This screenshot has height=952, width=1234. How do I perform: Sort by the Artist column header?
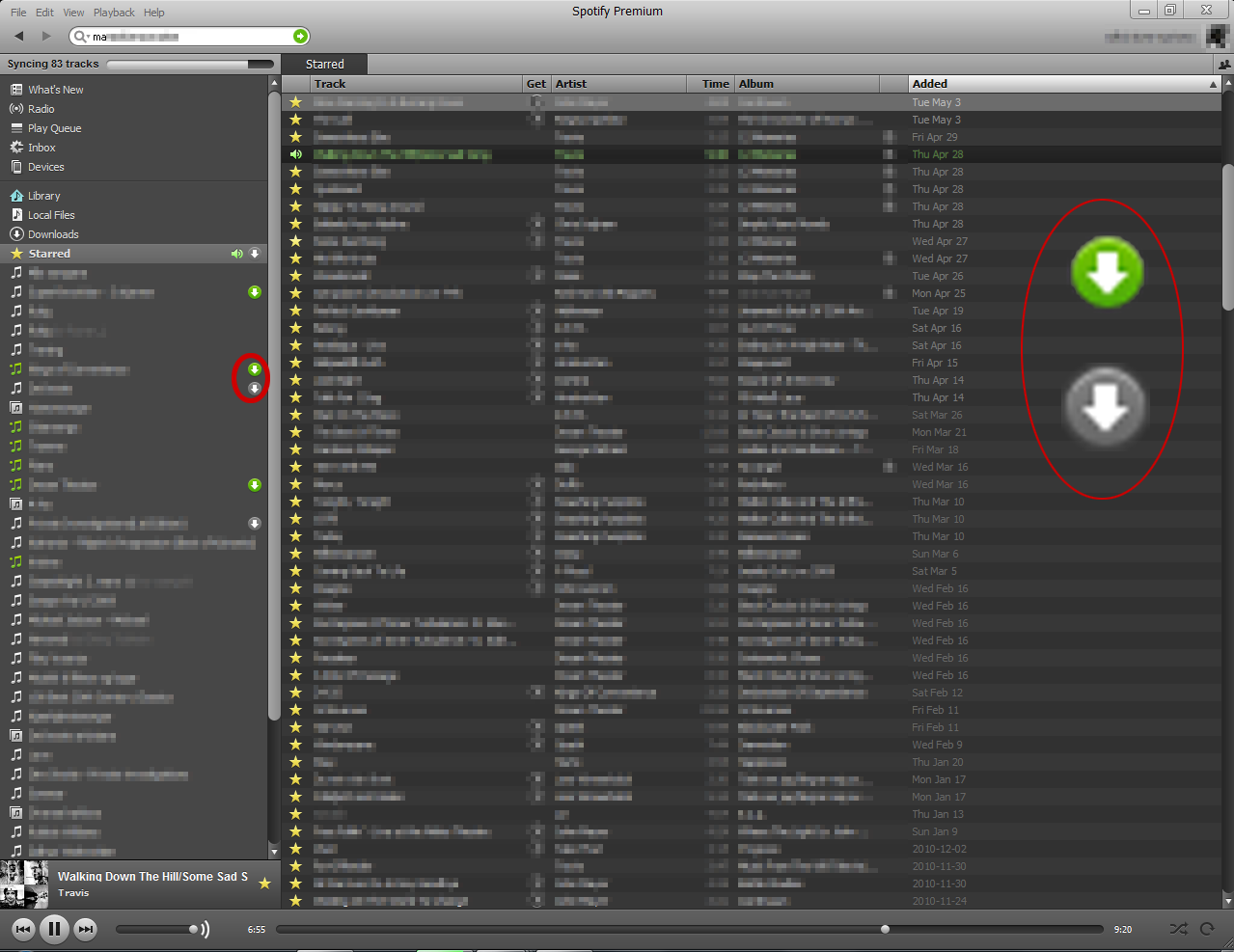[618, 84]
